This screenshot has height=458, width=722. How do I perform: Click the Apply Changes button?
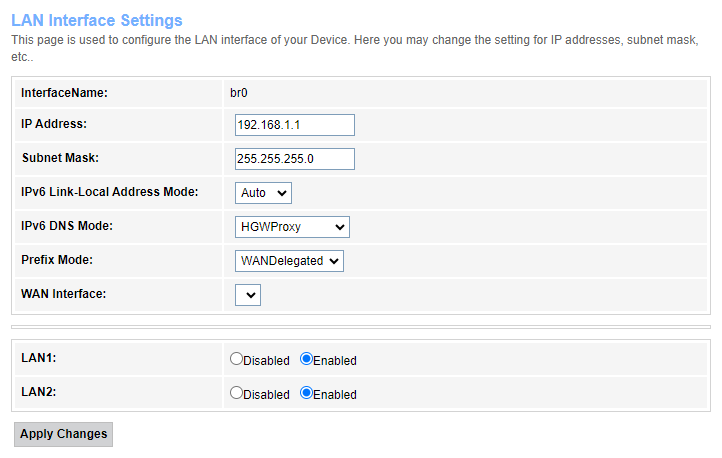63,434
